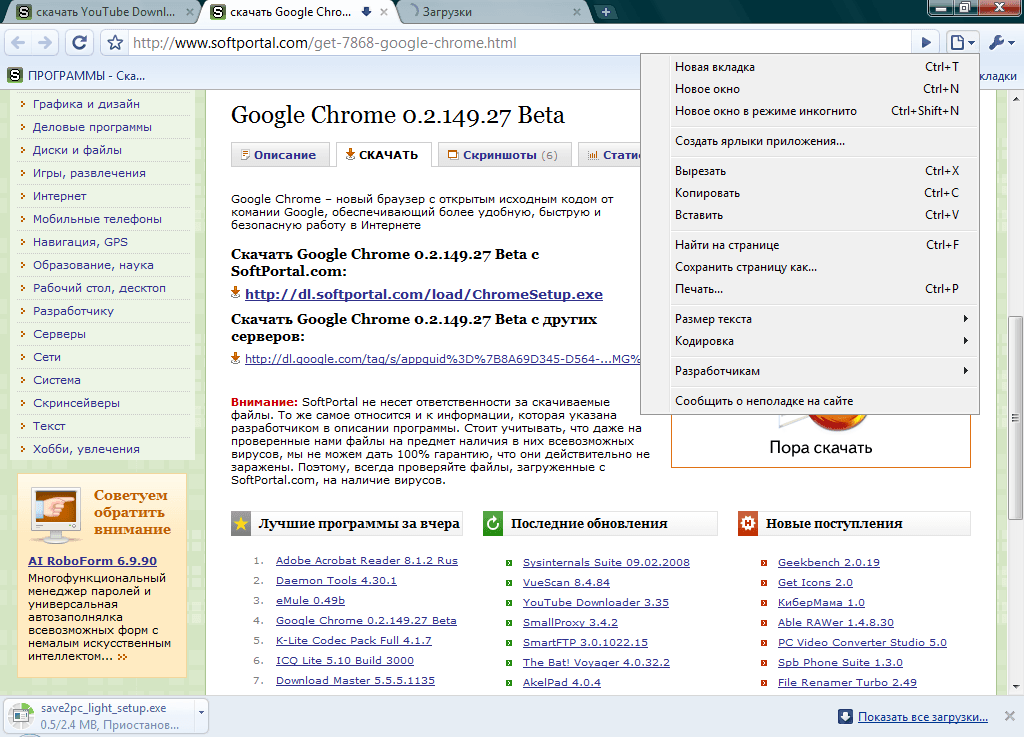Open PC Video Converter Studio 5.0
Image resolution: width=1024 pixels, height=737 pixels.
(x=862, y=642)
